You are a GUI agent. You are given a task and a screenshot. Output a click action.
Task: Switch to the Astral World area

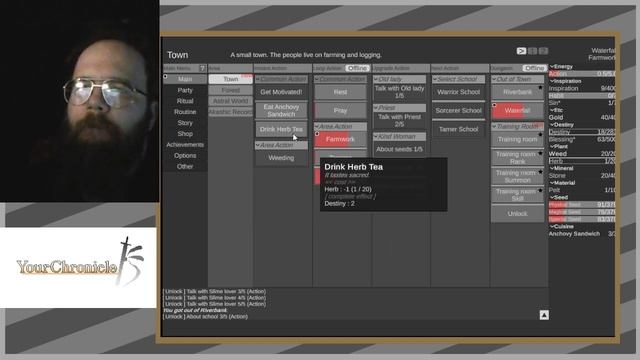[x=231, y=101]
